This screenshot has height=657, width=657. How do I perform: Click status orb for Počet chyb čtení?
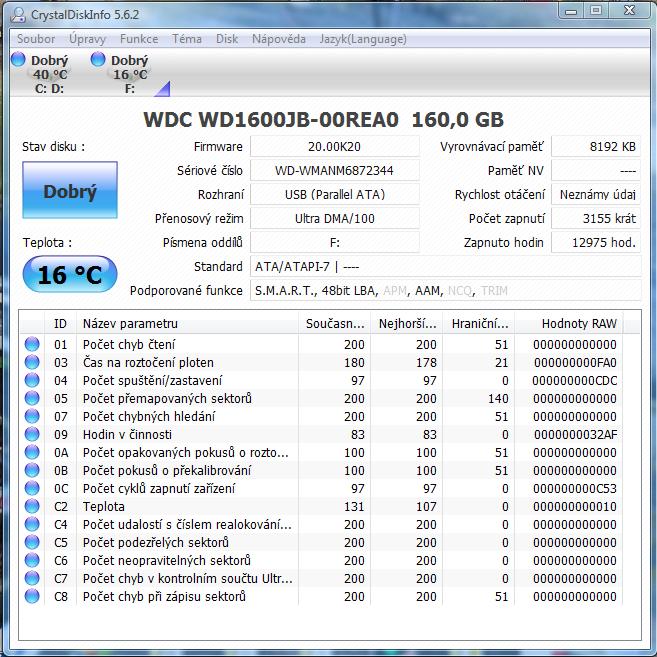[x=32, y=344]
